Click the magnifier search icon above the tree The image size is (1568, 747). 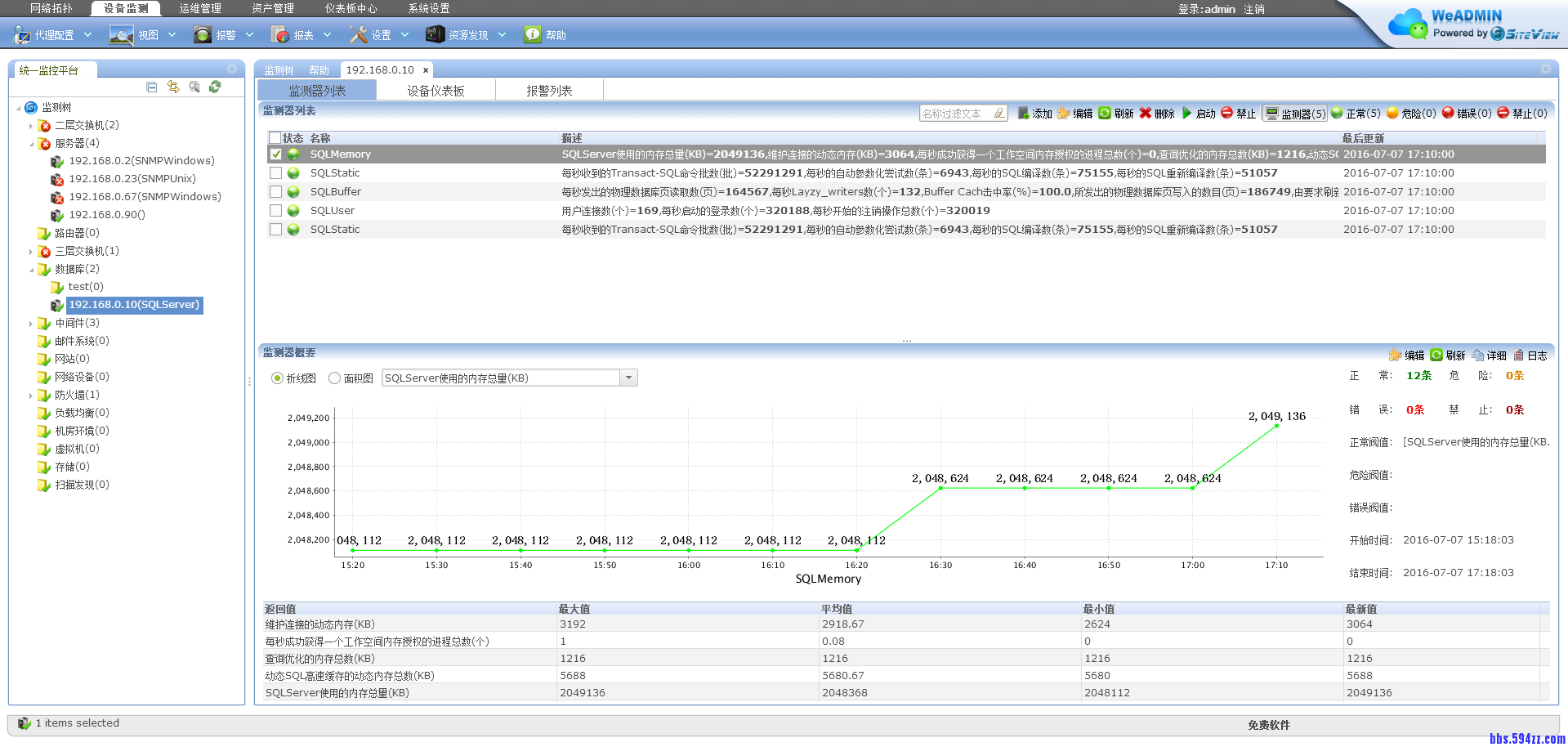tap(194, 87)
